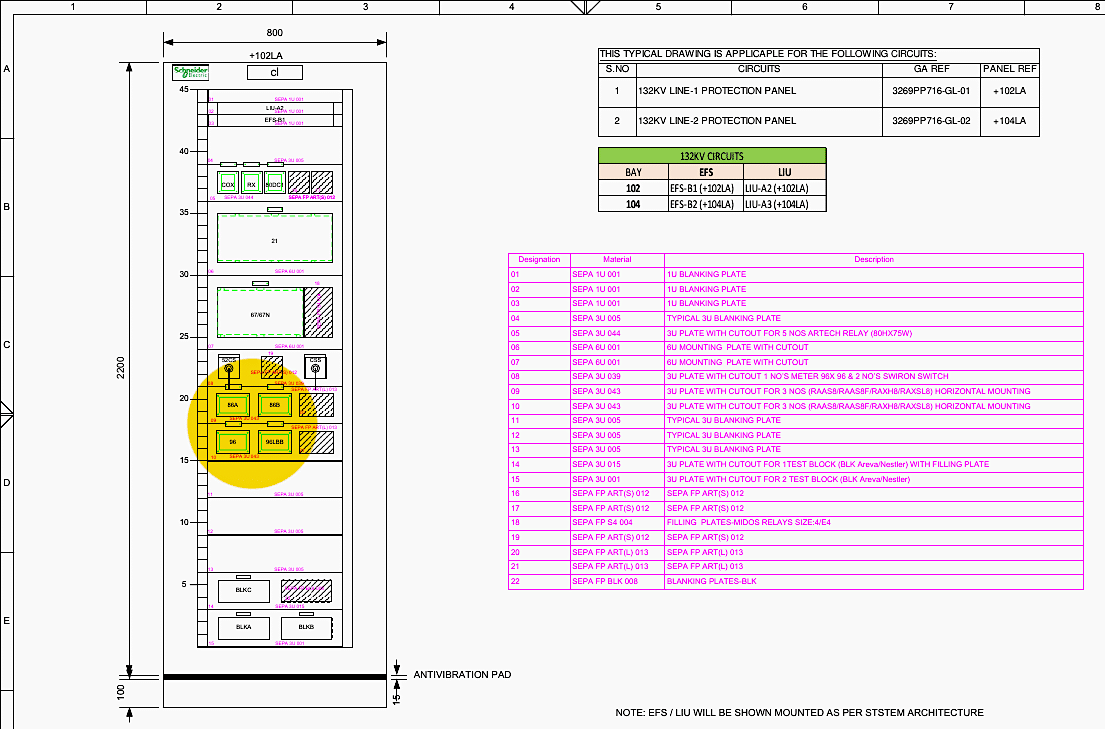Click SEPA FP S4 004 material cell
The image size is (1105, 729).
coord(617,523)
